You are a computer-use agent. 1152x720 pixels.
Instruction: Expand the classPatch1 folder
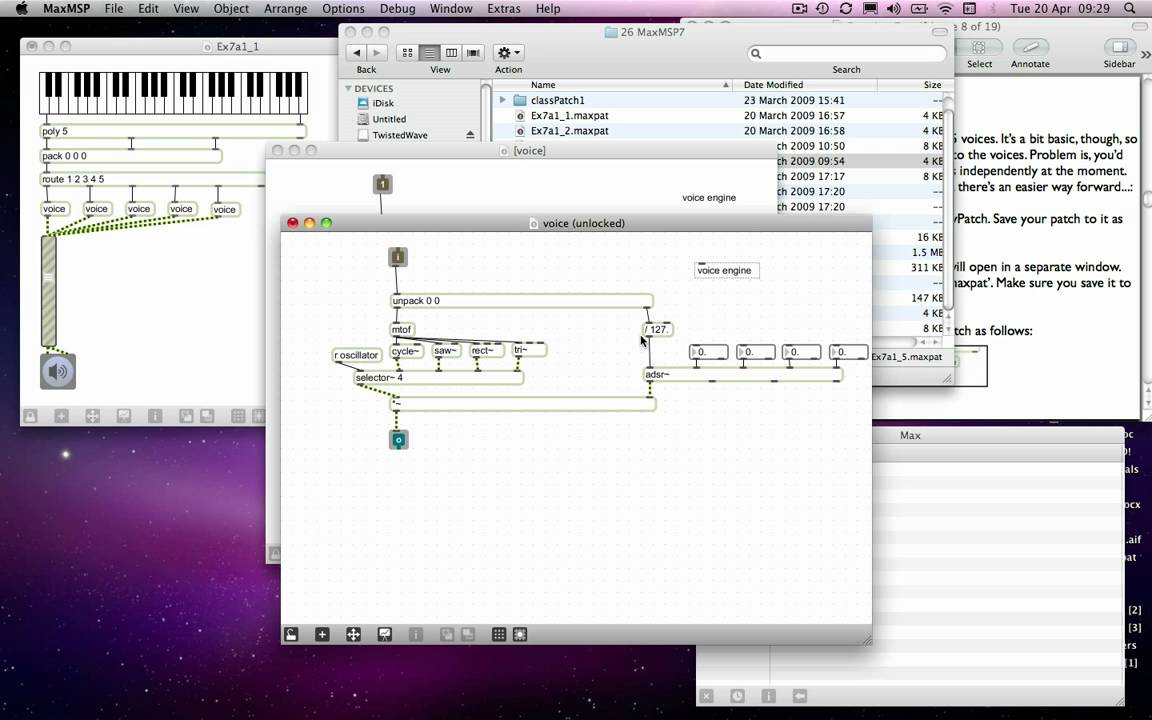pos(503,100)
